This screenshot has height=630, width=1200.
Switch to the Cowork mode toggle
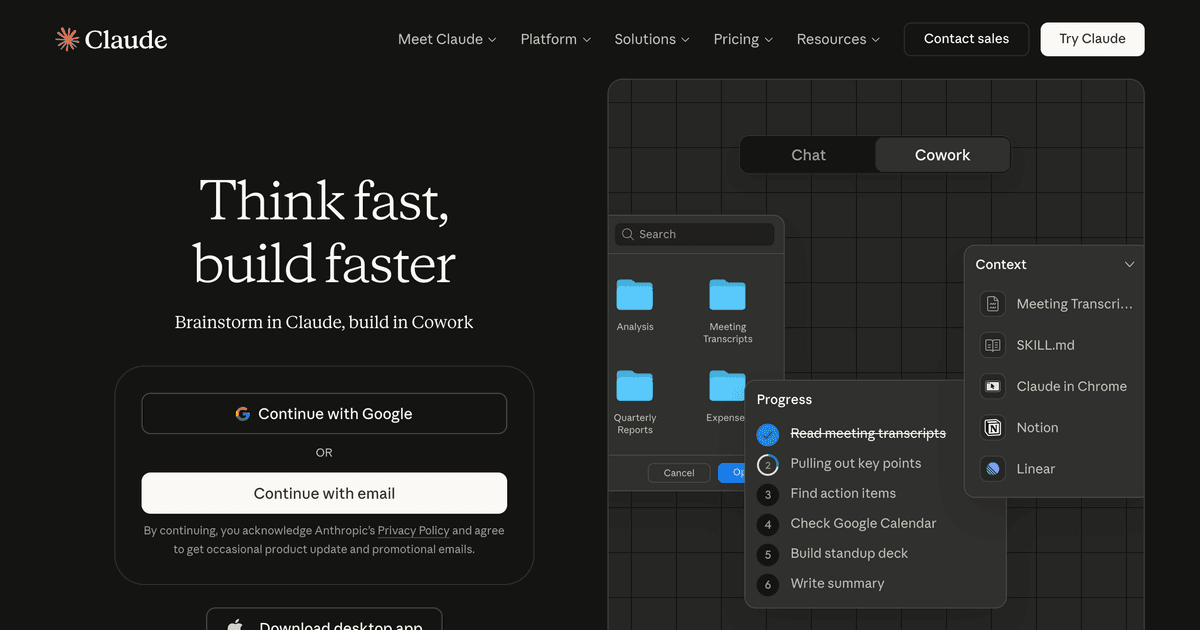942,155
